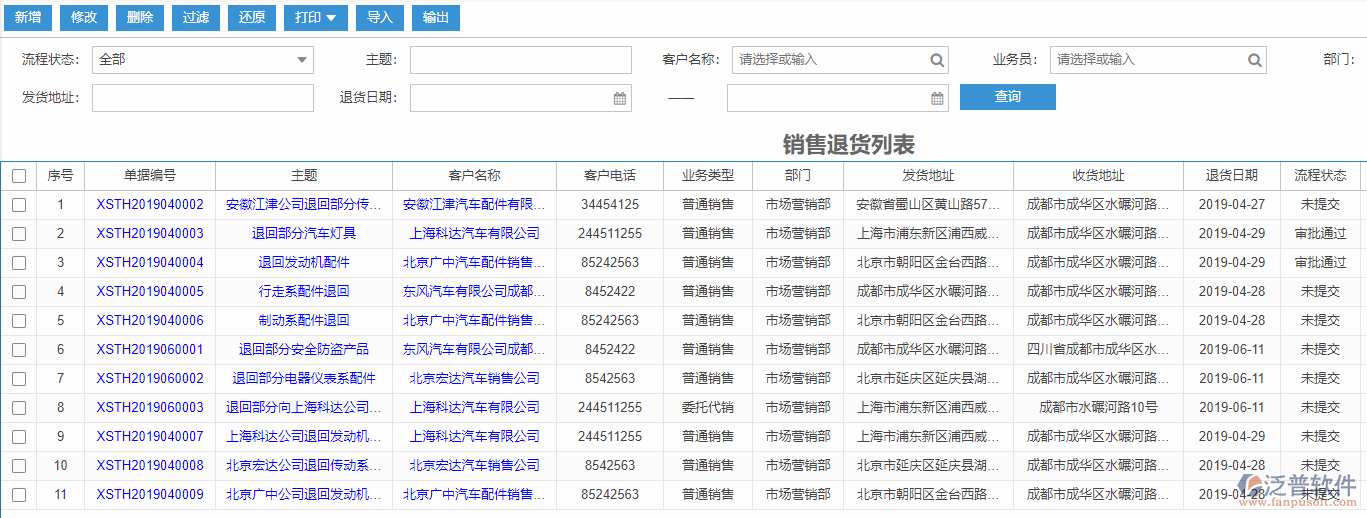Screen dimensions: 1367x518
Task: Check the checkbox for row 1
Action: click(x=19, y=205)
